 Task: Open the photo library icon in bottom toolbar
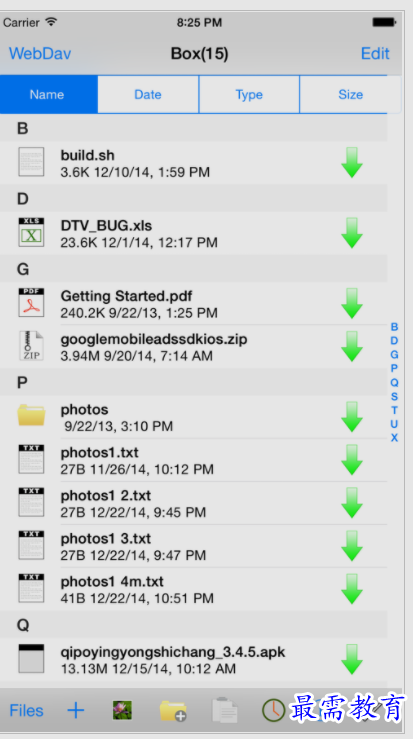click(x=122, y=710)
